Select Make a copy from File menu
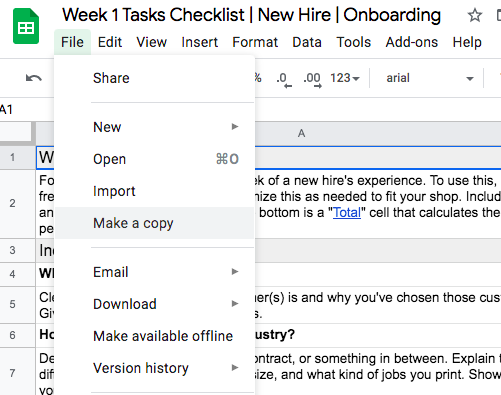Screen dimensions: 501x395 [154, 223]
